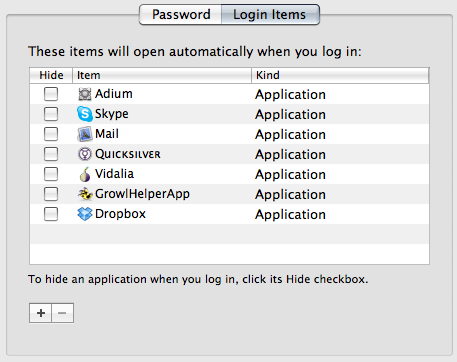Image resolution: width=457 pixels, height=362 pixels.
Task: Click the Quicksilver icon
Action: click(85, 154)
